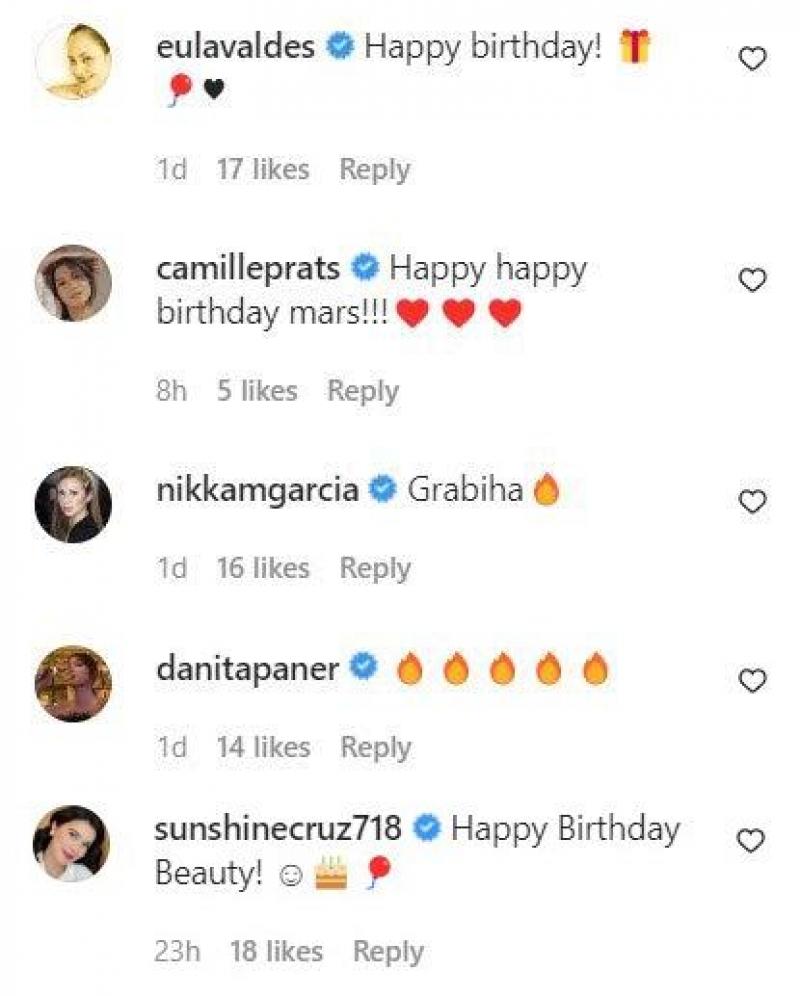The height and width of the screenshot is (996, 800).
Task: Open eulavaldes's profile picture
Action: tap(73, 62)
